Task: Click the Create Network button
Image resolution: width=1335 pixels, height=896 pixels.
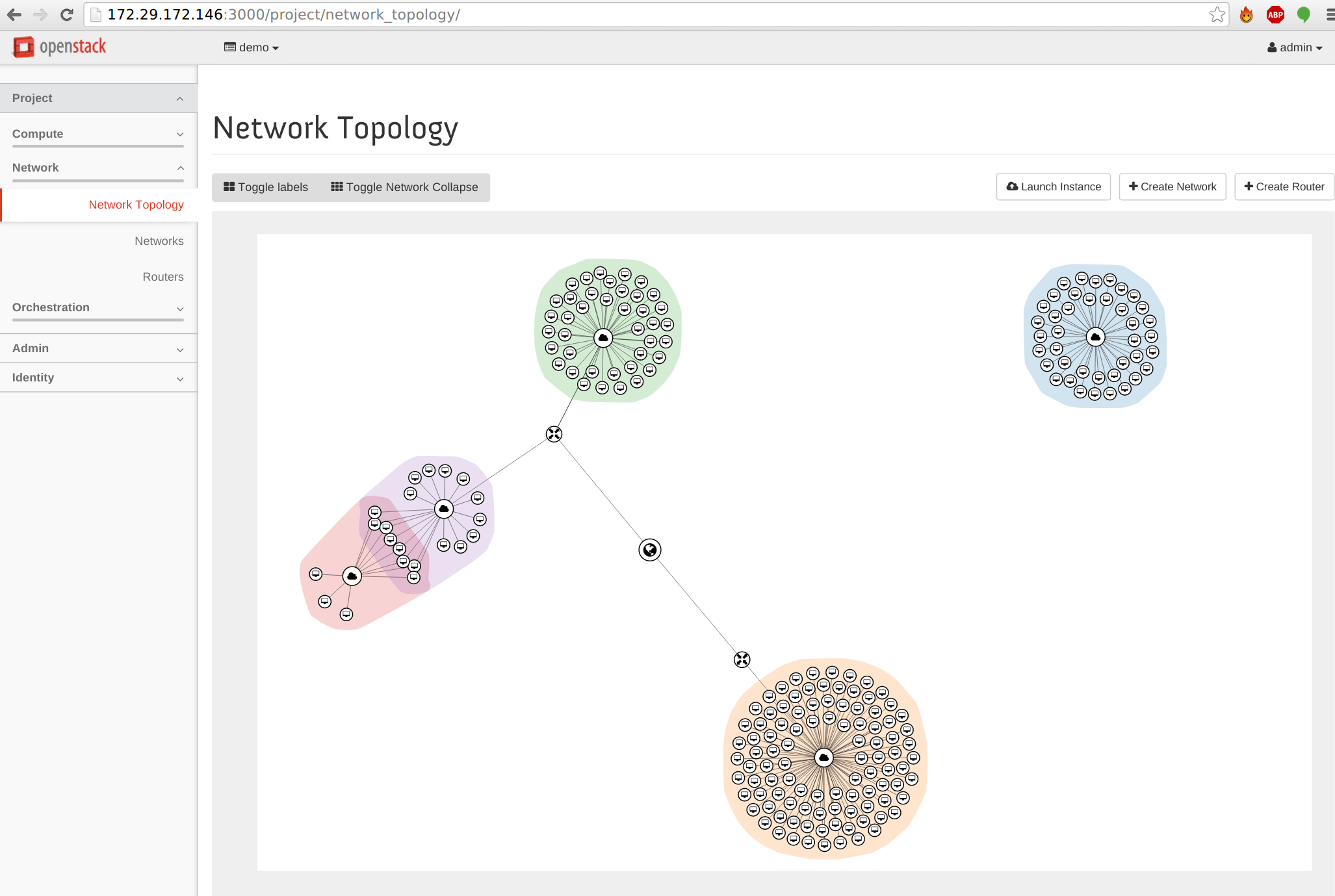Action: point(1172,186)
